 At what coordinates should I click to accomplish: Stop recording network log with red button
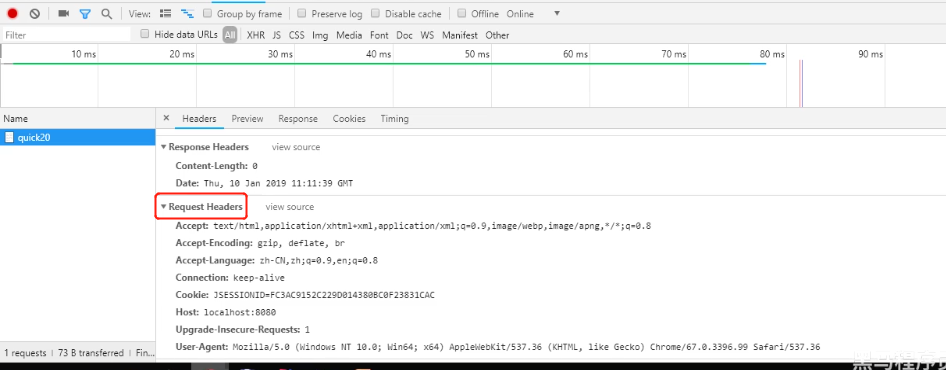tap(12, 13)
